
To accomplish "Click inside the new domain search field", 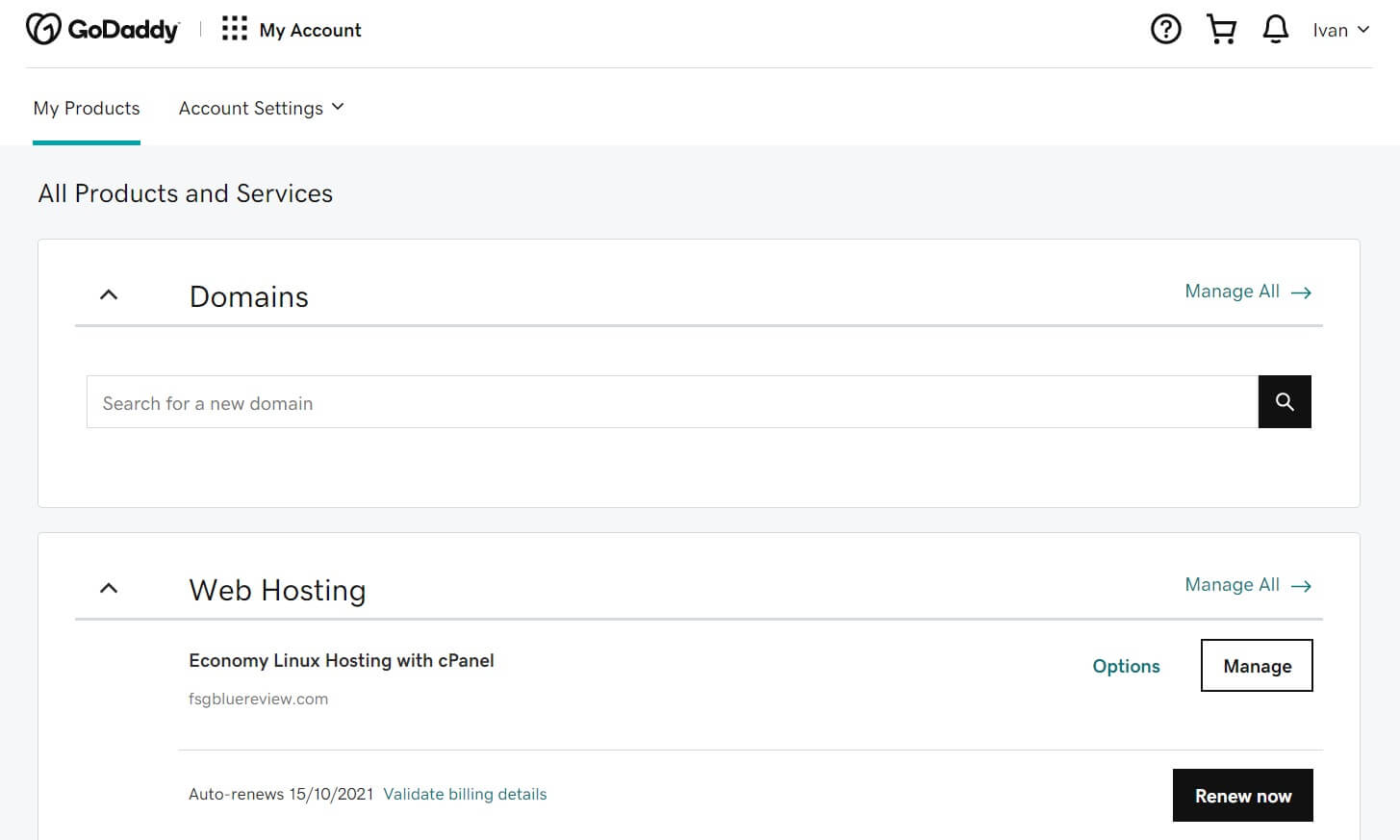I will coord(577,402).
